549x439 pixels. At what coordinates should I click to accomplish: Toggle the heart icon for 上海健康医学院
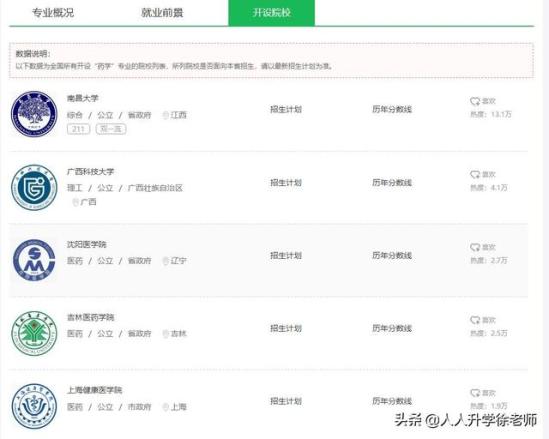(x=475, y=393)
